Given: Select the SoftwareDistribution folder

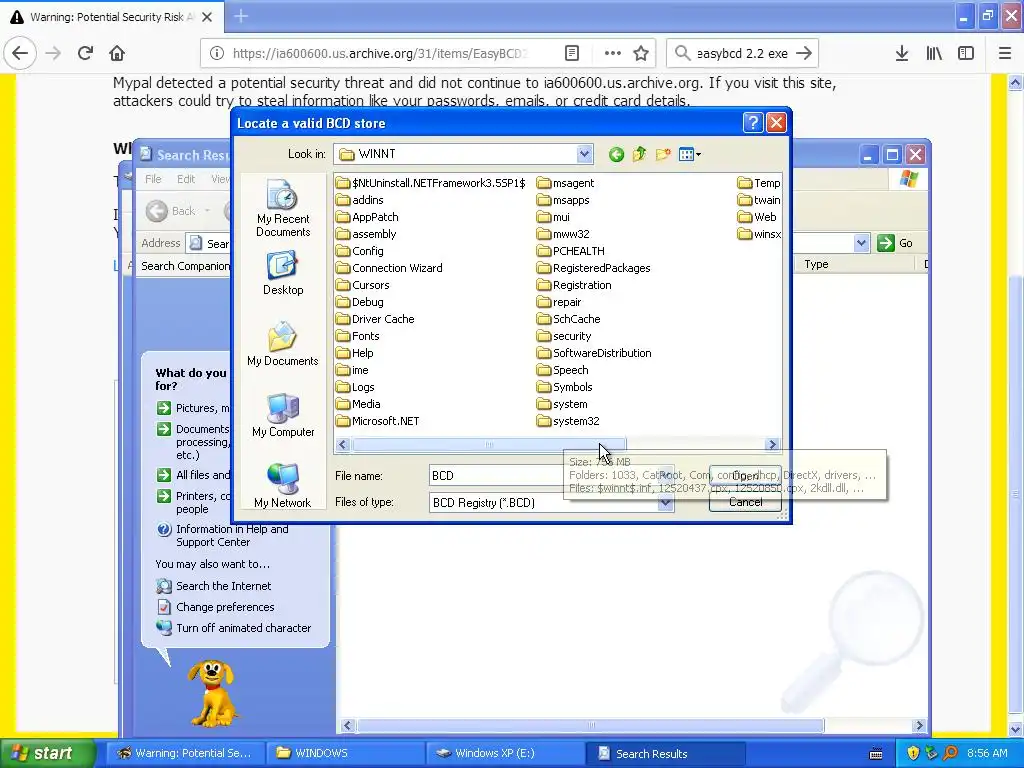Looking at the screenshot, I should (594, 353).
